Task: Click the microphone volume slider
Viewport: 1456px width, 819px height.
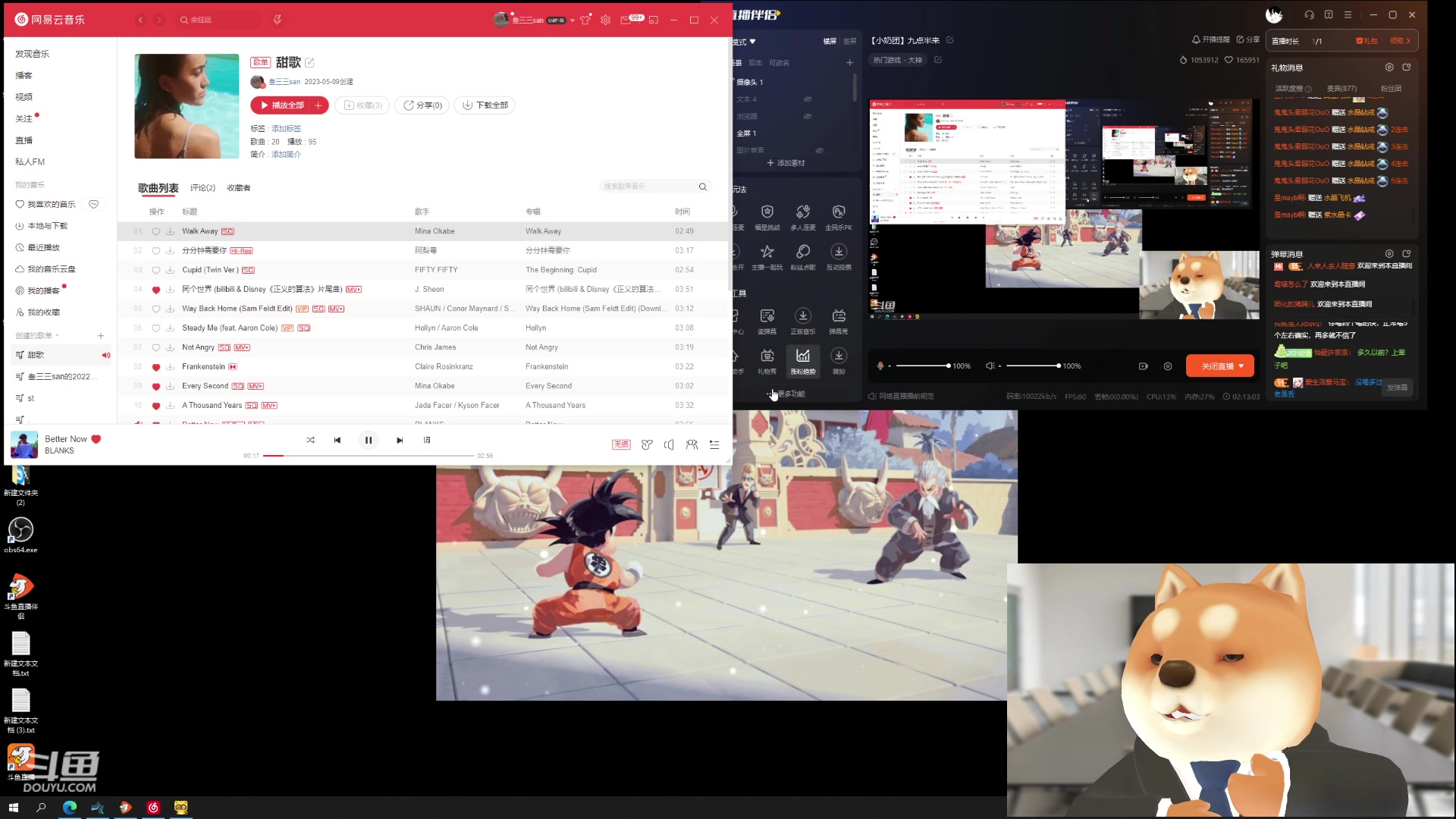Action: (922, 366)
